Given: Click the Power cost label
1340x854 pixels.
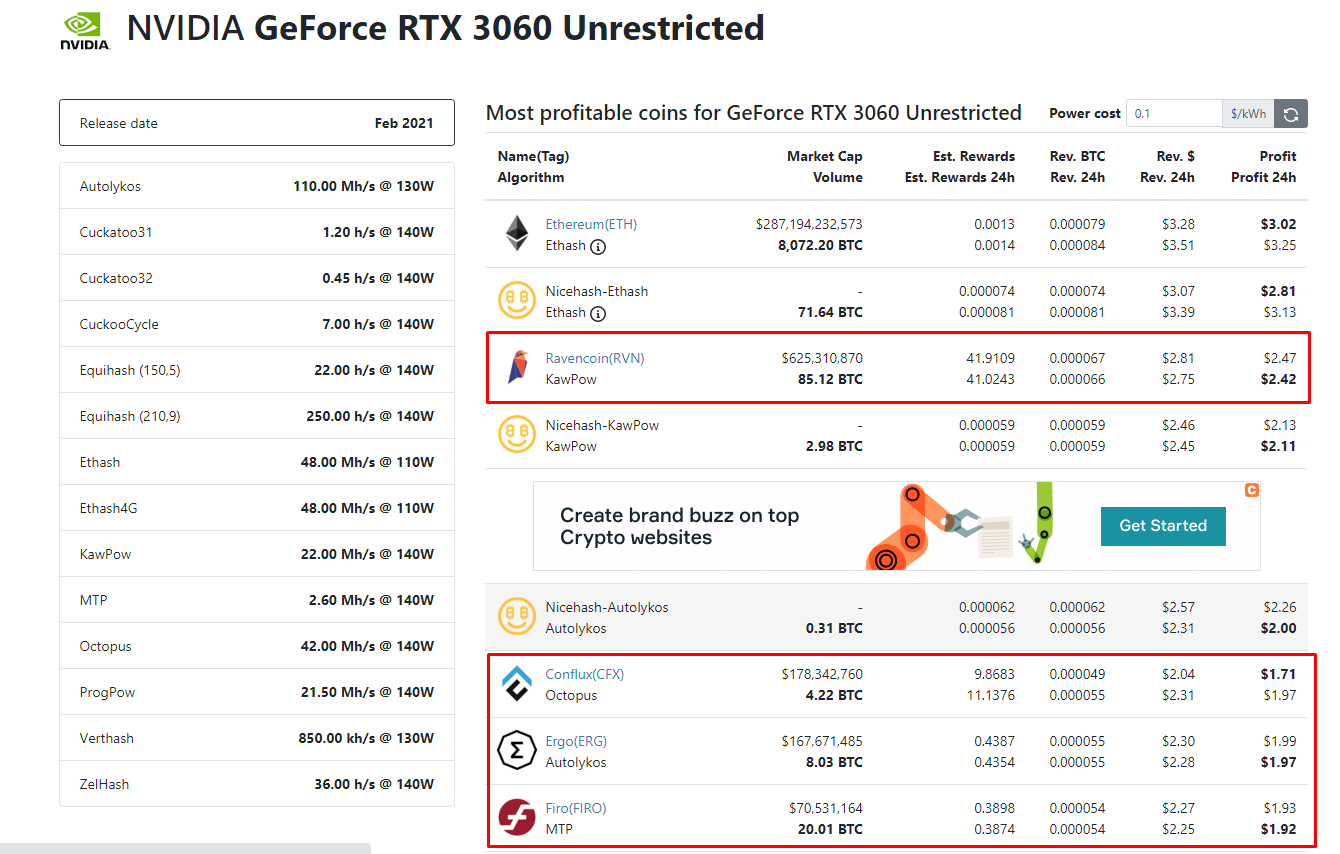Looking at the screenshot, I should click(1084, 113).
